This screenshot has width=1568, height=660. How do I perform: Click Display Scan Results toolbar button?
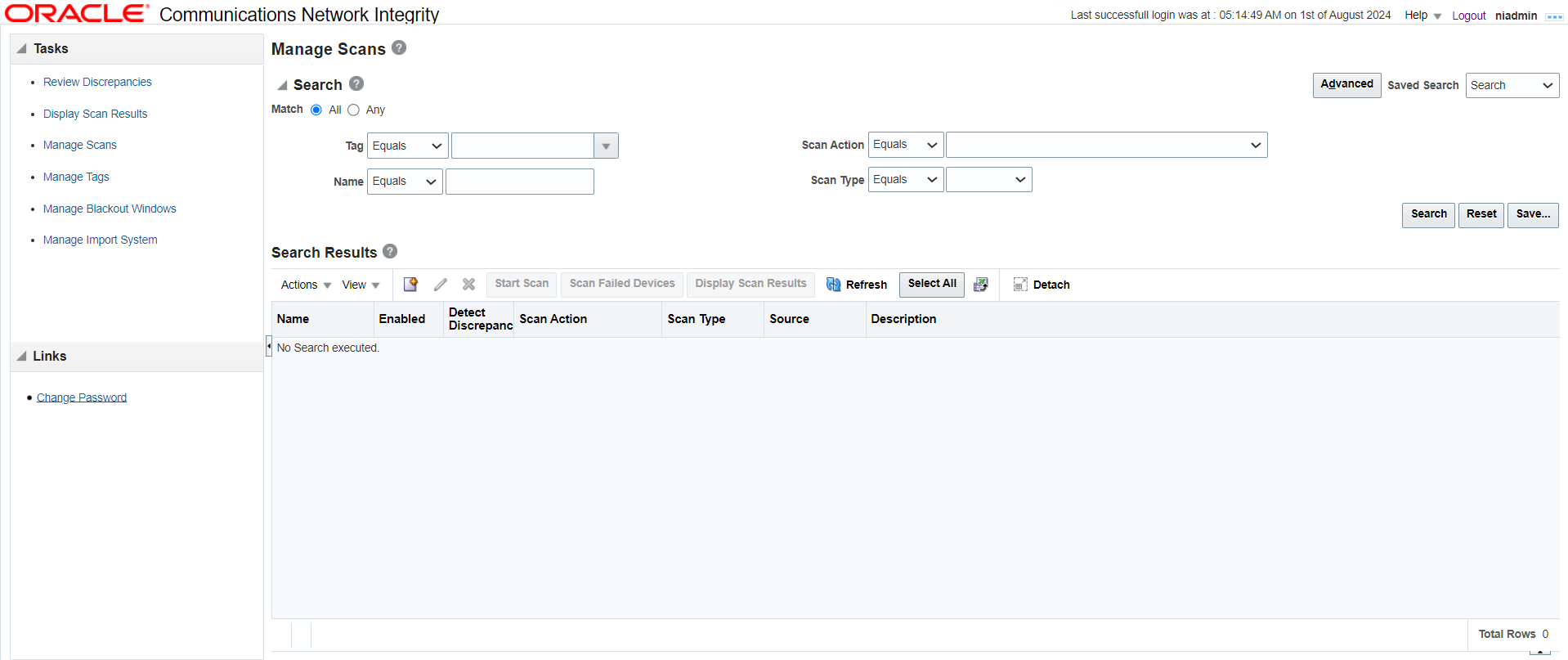point(750,284)
